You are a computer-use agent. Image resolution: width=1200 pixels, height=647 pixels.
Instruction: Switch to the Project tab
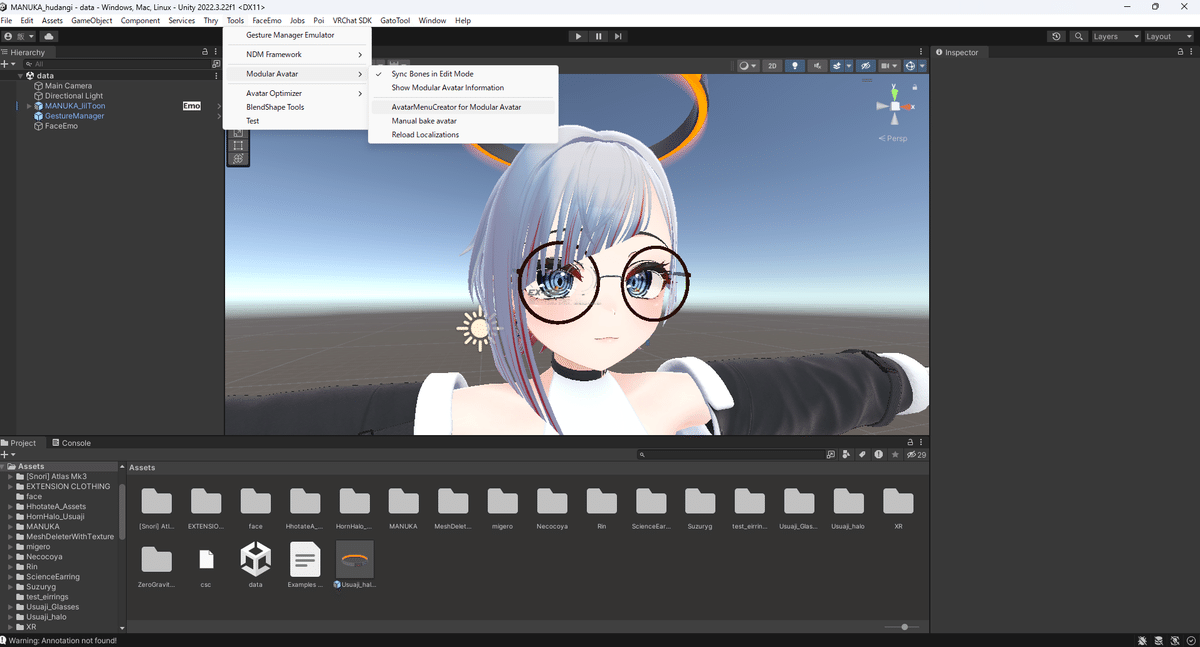[20, 443]
